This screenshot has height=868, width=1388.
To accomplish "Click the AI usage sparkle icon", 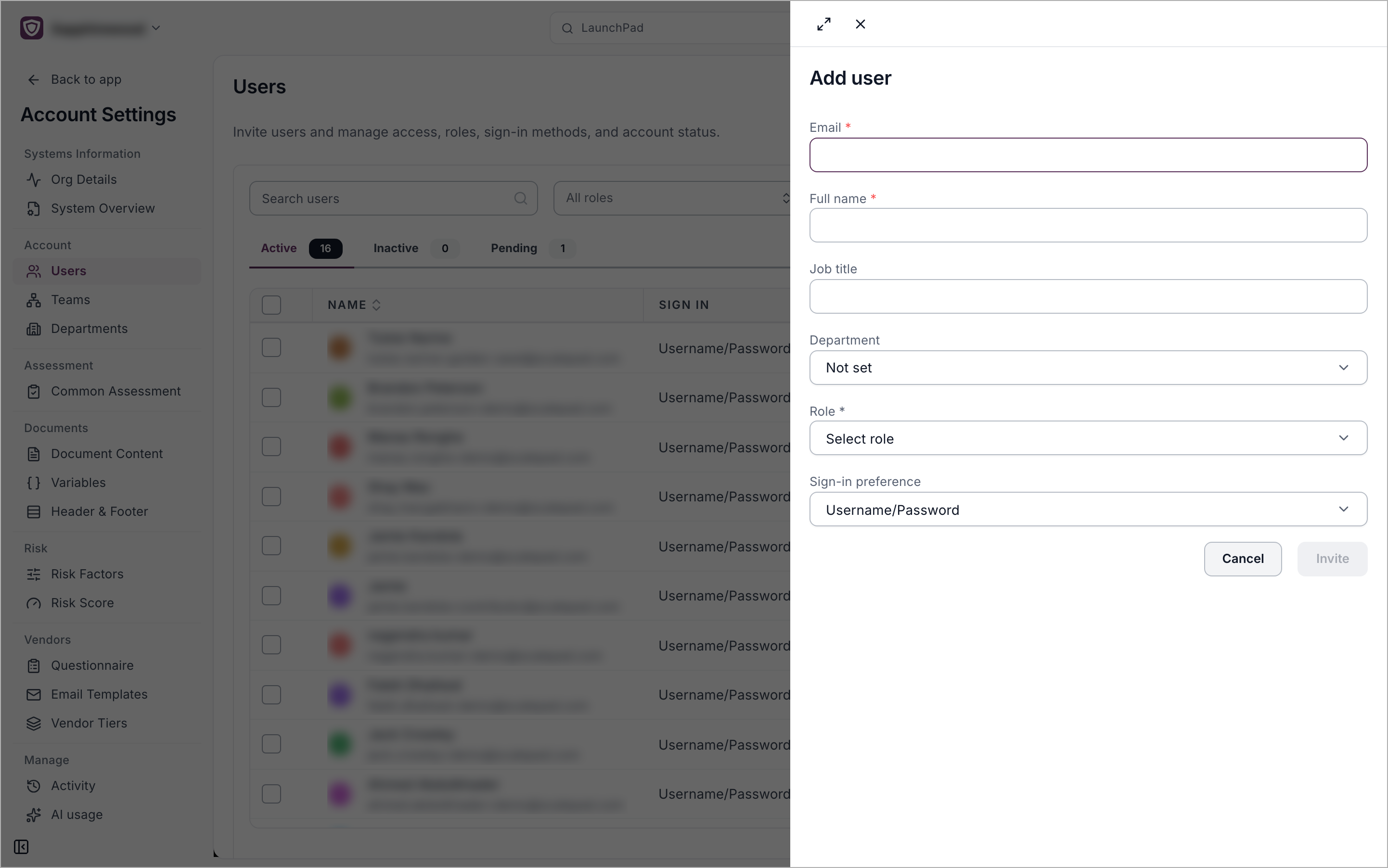I will click(34, 815).
